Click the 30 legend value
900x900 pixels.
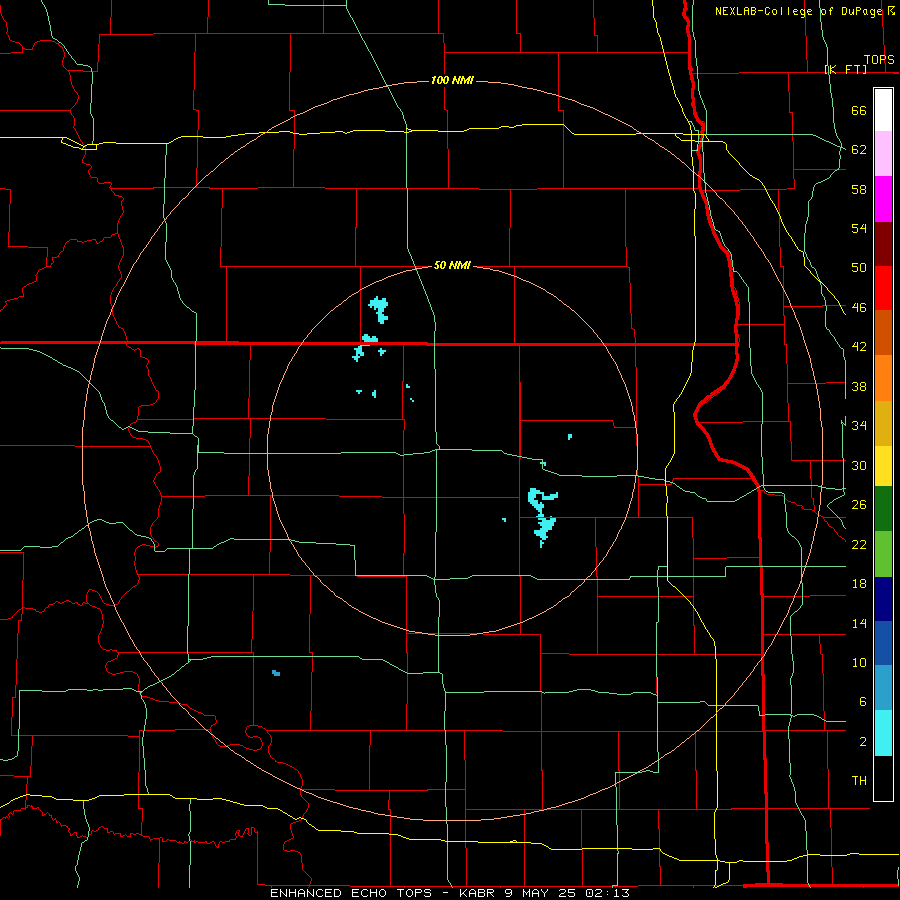pyautogui.click(x=859, y=465)
